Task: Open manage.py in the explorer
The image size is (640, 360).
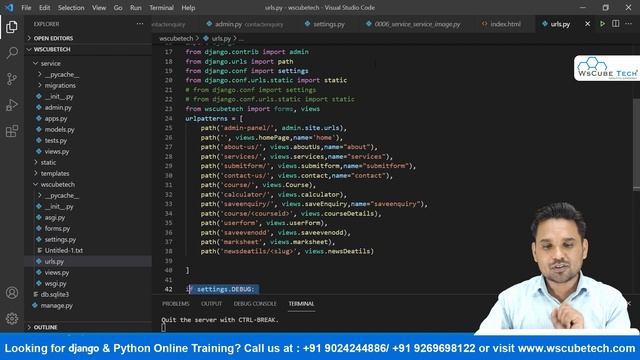Action: coord(88,305)
